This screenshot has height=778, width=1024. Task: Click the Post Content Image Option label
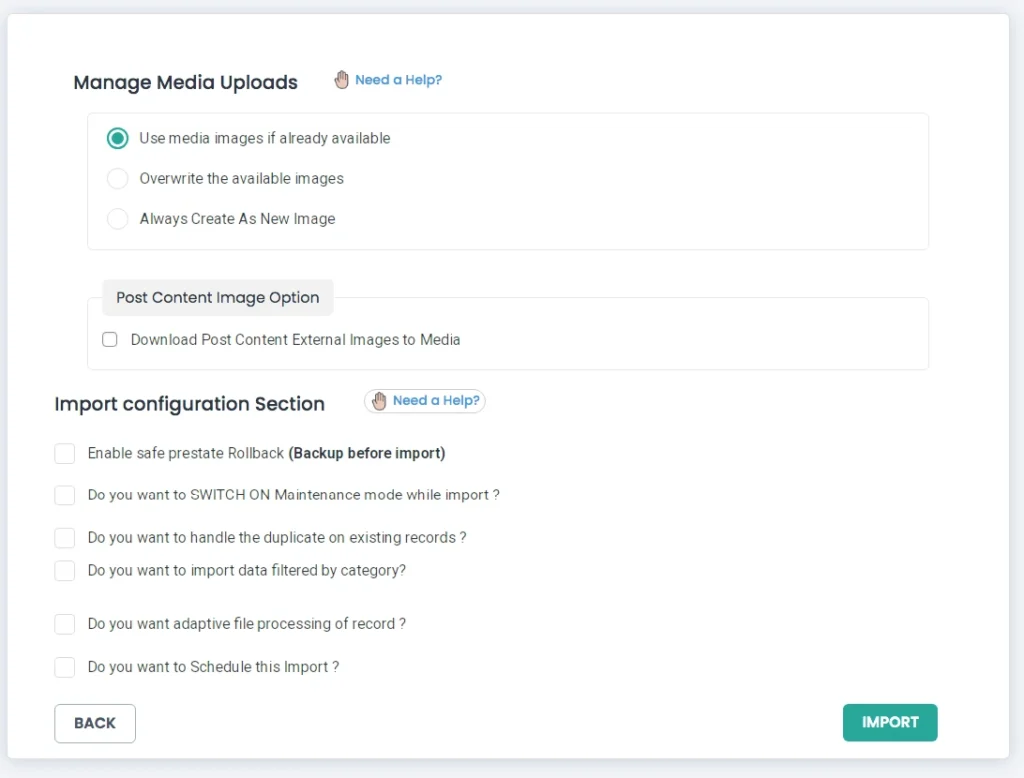217,298
